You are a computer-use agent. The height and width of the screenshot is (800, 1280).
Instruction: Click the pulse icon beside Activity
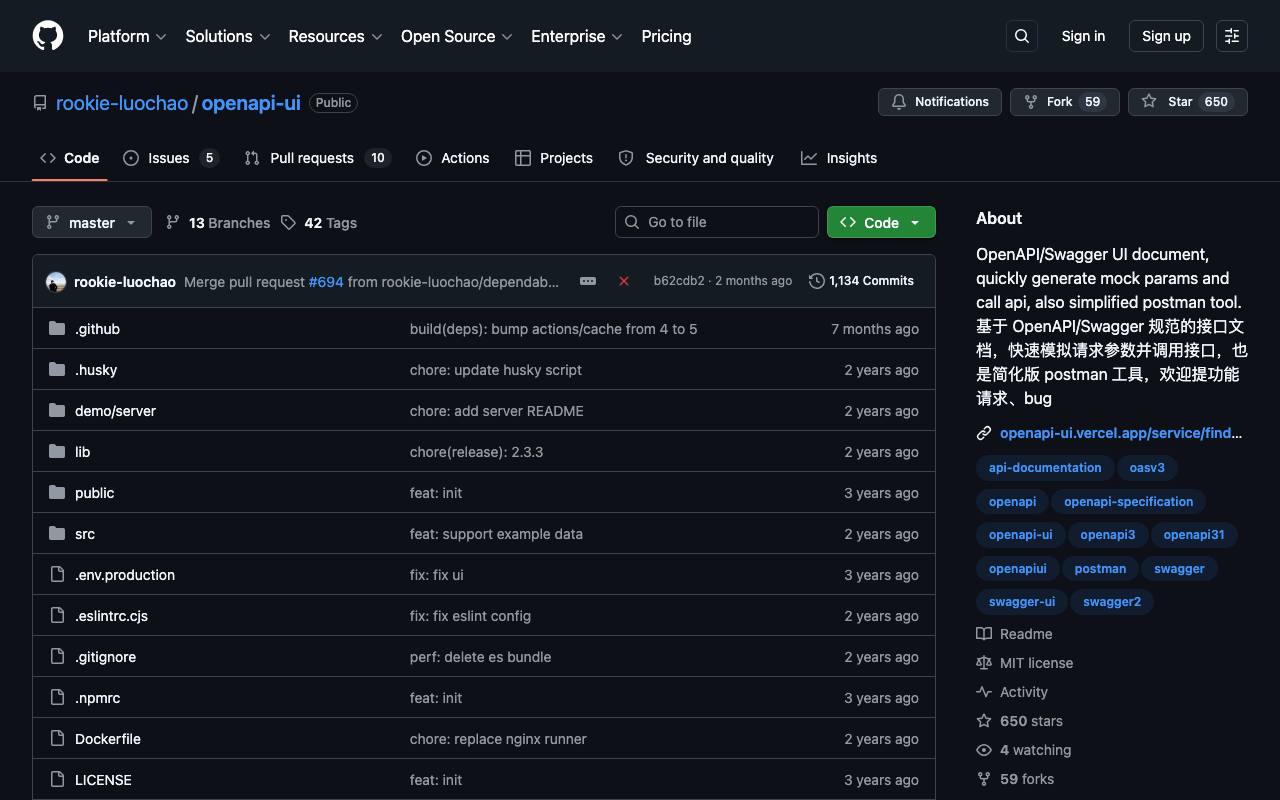(x=984, y=692)
